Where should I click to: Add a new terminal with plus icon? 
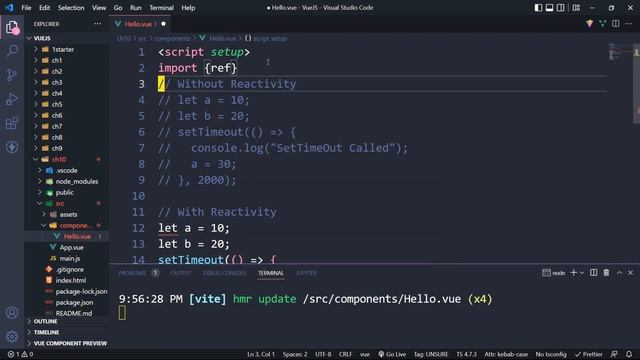tap(573, 273)
